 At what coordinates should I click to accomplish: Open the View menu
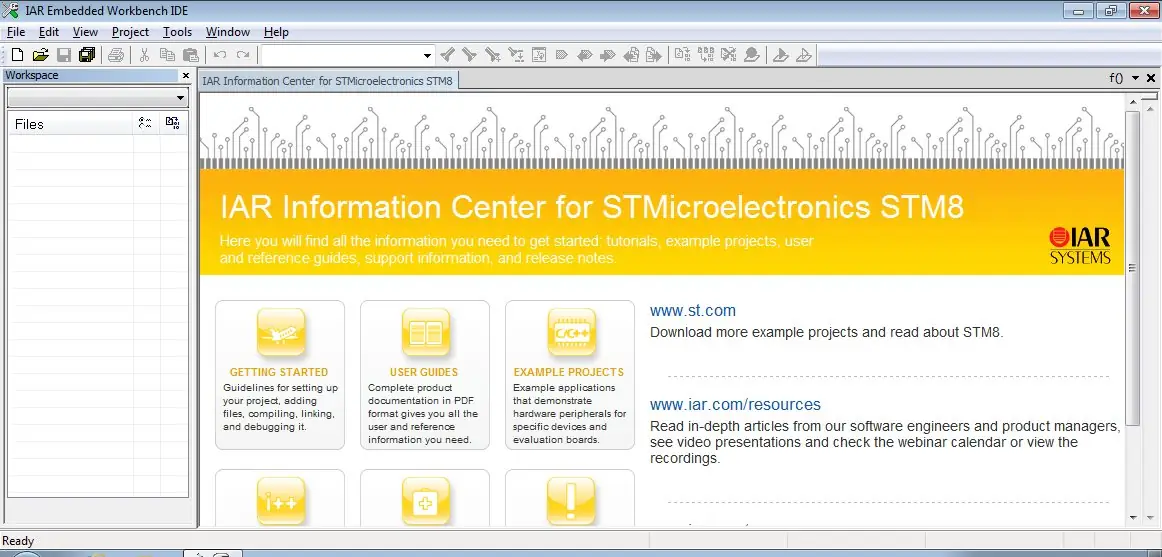85,32
